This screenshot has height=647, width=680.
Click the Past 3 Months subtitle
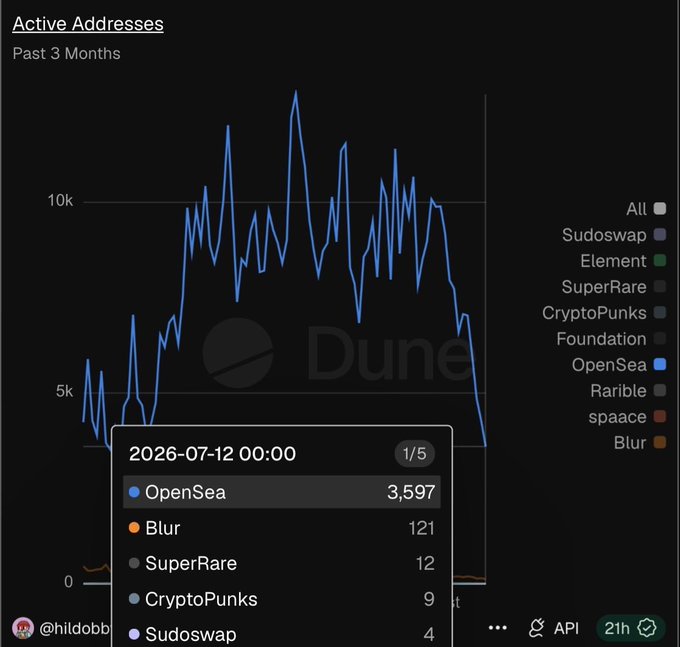pyautogui.click(x=66, y=54)
